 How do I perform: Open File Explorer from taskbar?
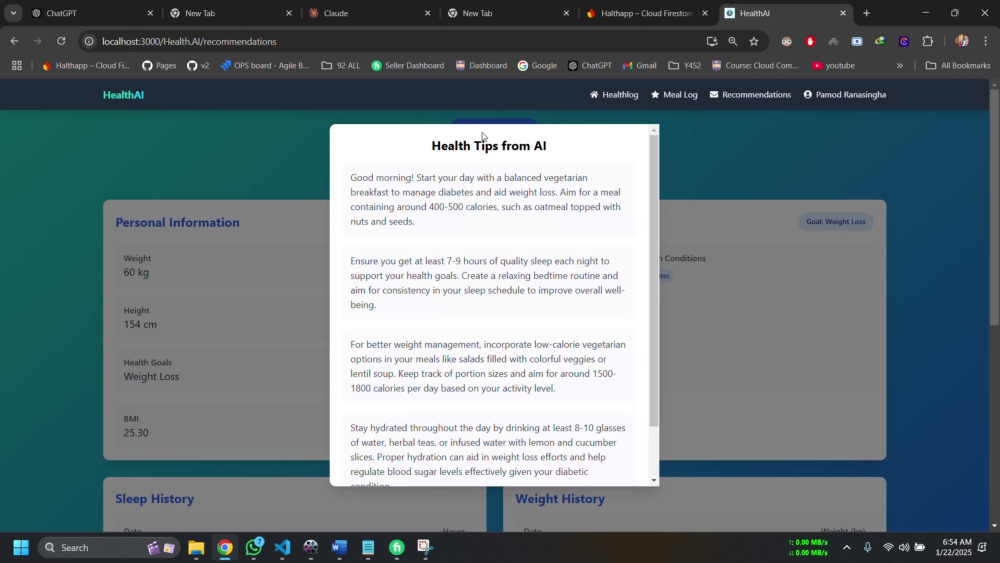[196, 547]
